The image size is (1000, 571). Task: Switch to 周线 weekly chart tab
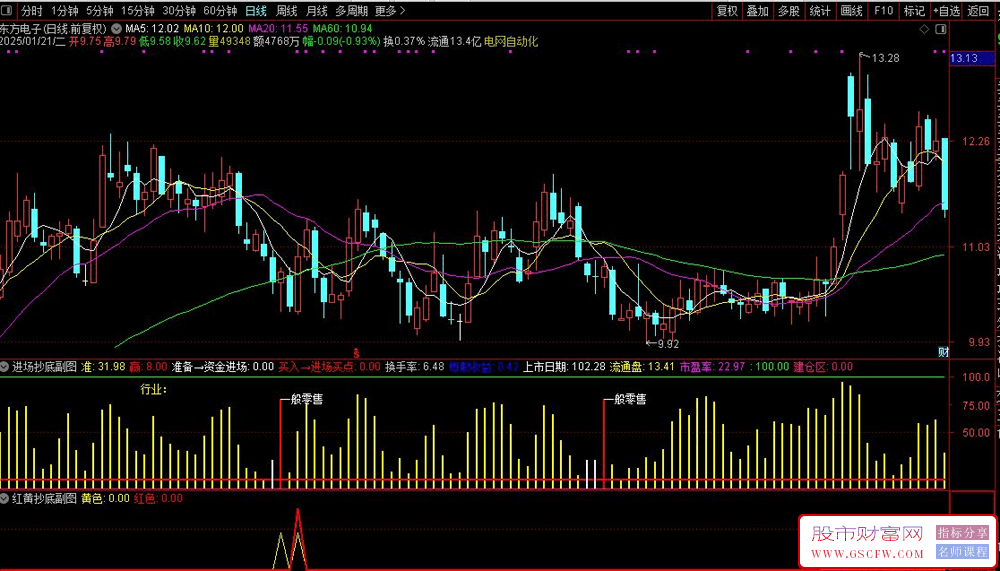pyautogui.click(x=286, y=11)
